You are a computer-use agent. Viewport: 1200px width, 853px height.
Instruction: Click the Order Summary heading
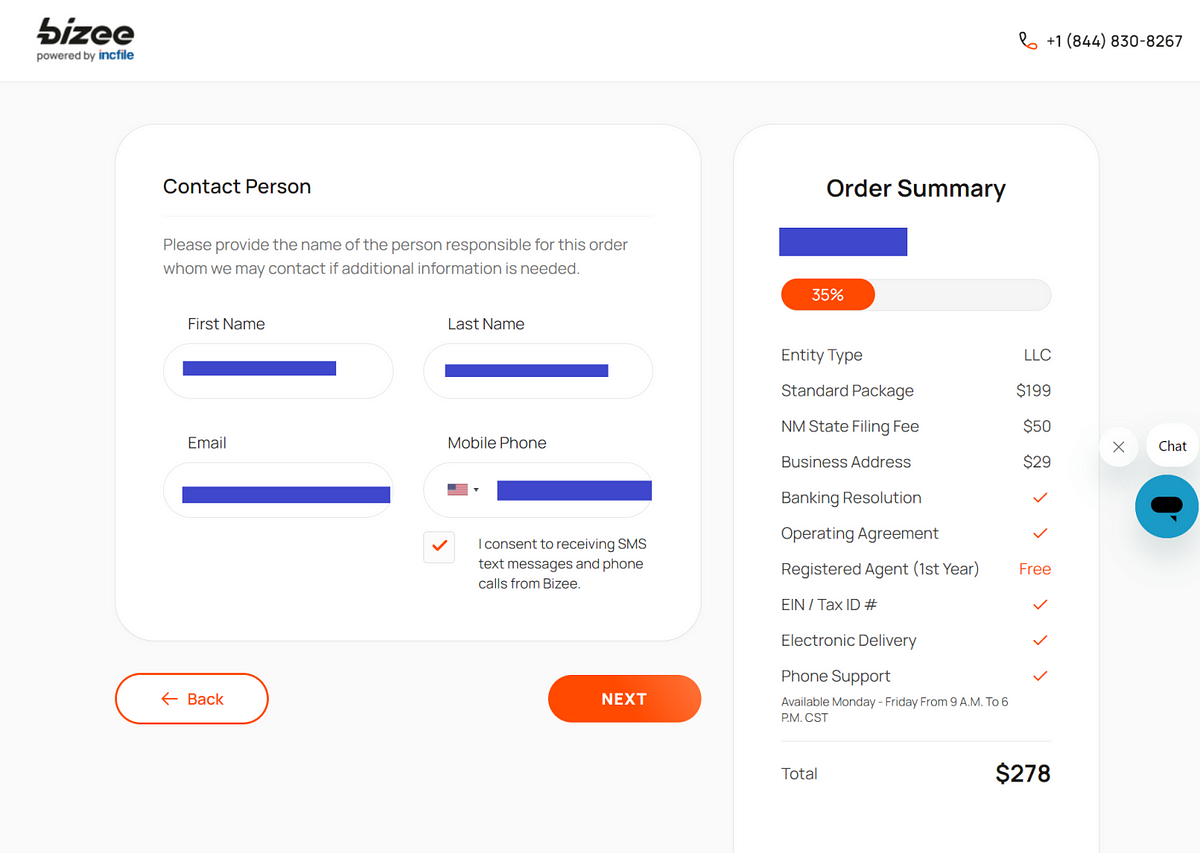[x=916, y=189]
